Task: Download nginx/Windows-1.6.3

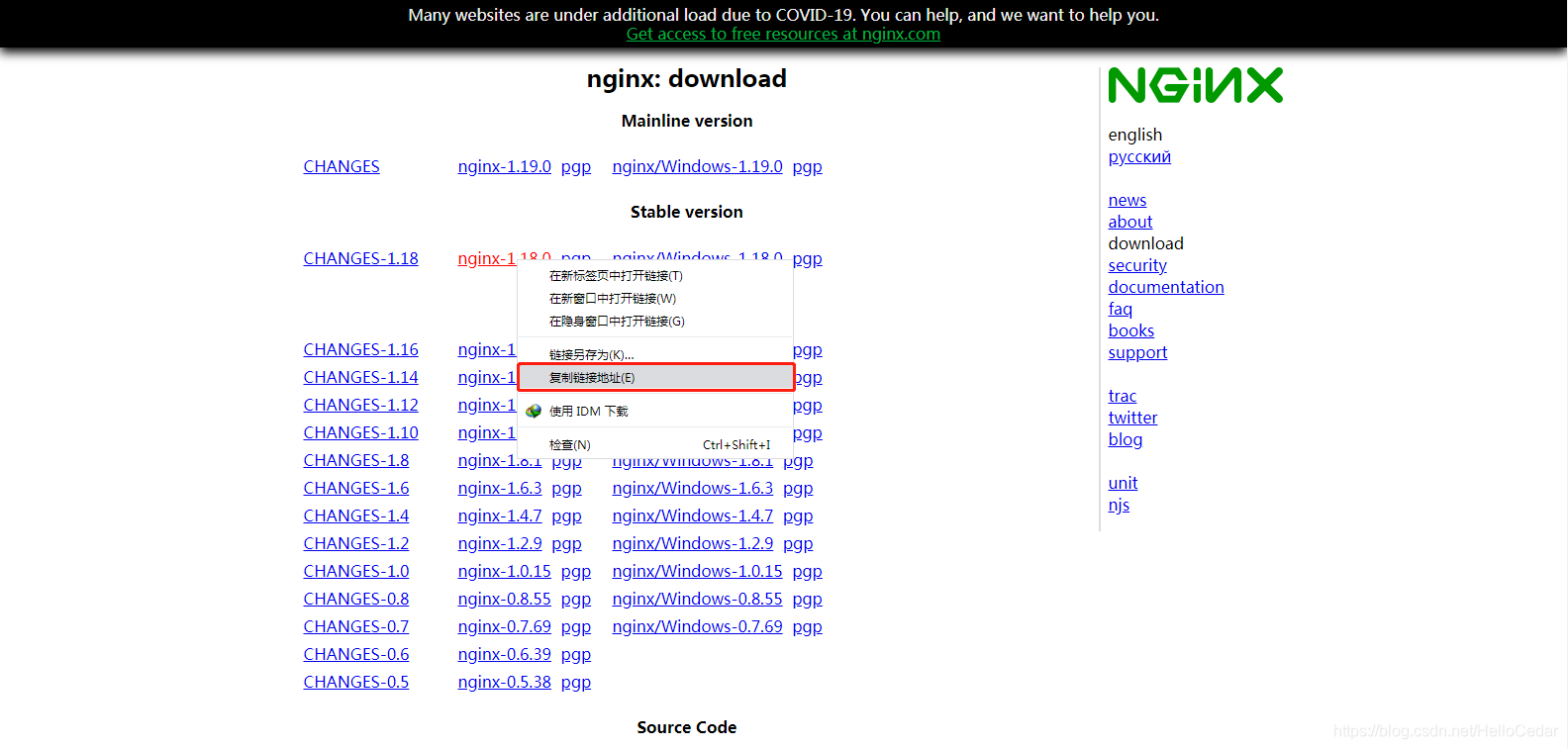Action: [x=693, y=488]
